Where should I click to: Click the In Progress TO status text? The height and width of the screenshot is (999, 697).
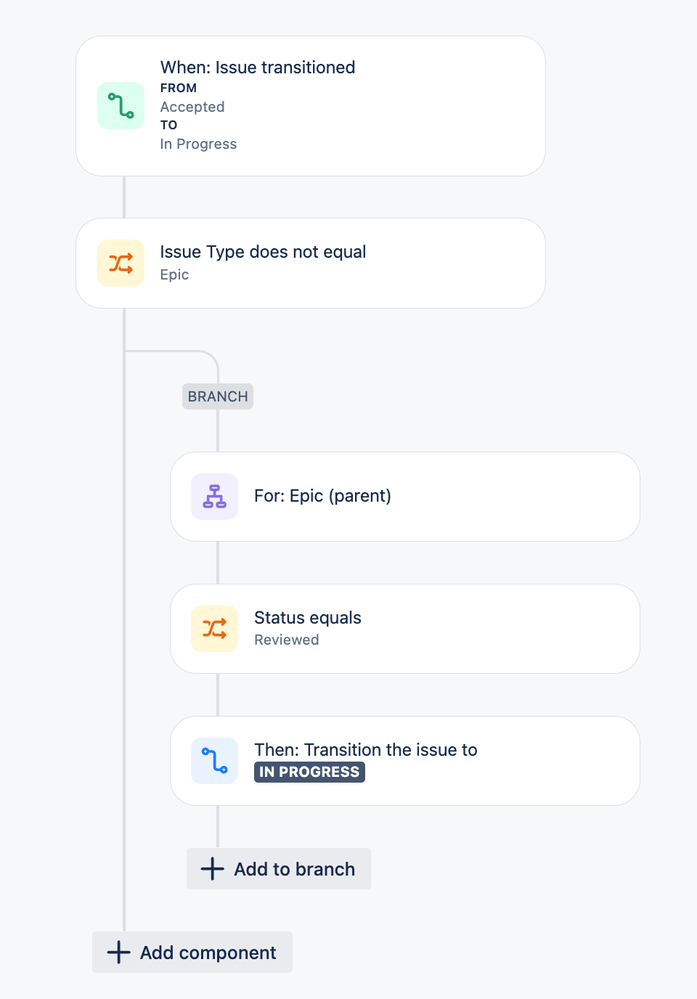click(x=198, y=143)
